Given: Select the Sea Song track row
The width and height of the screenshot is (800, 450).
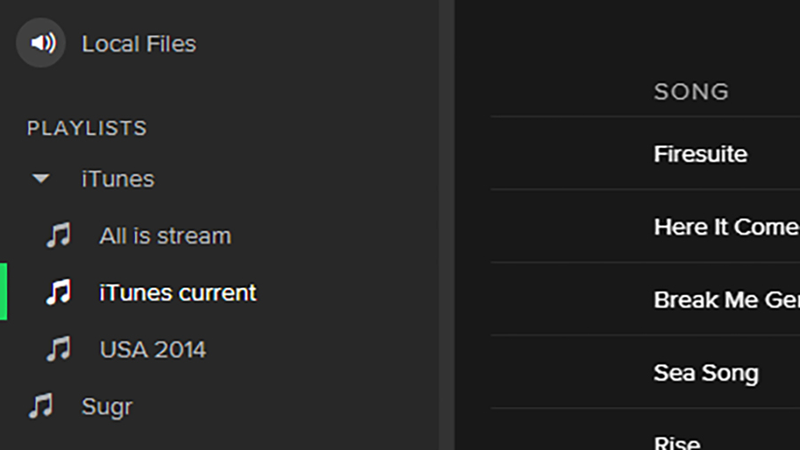Looking at the screenshot, I should (645, 372).
